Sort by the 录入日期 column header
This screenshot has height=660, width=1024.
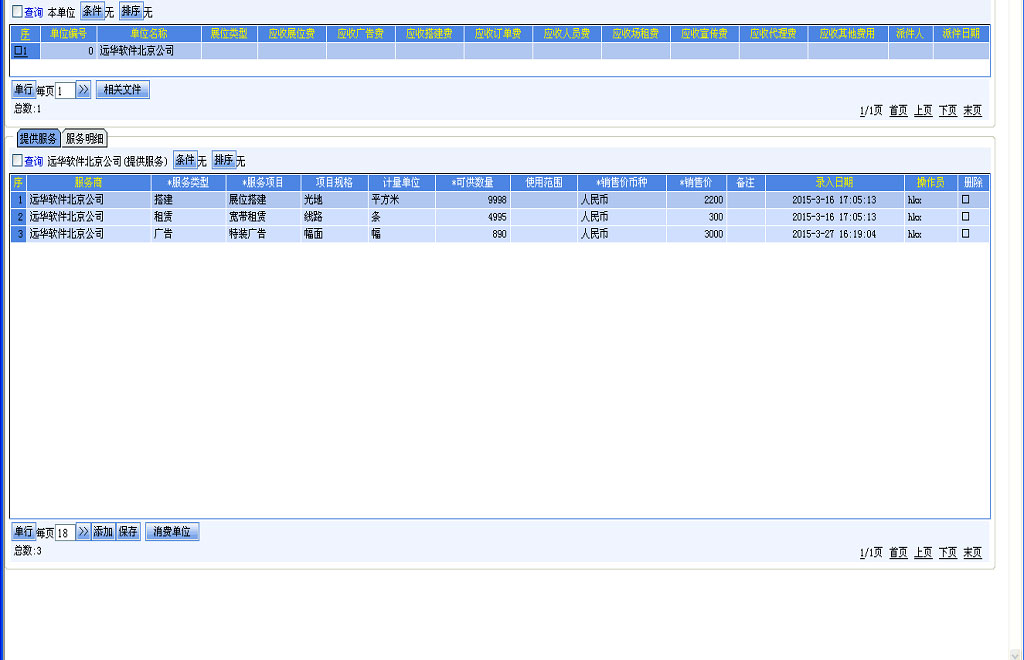pyautogui.click(x=834, y=183)
